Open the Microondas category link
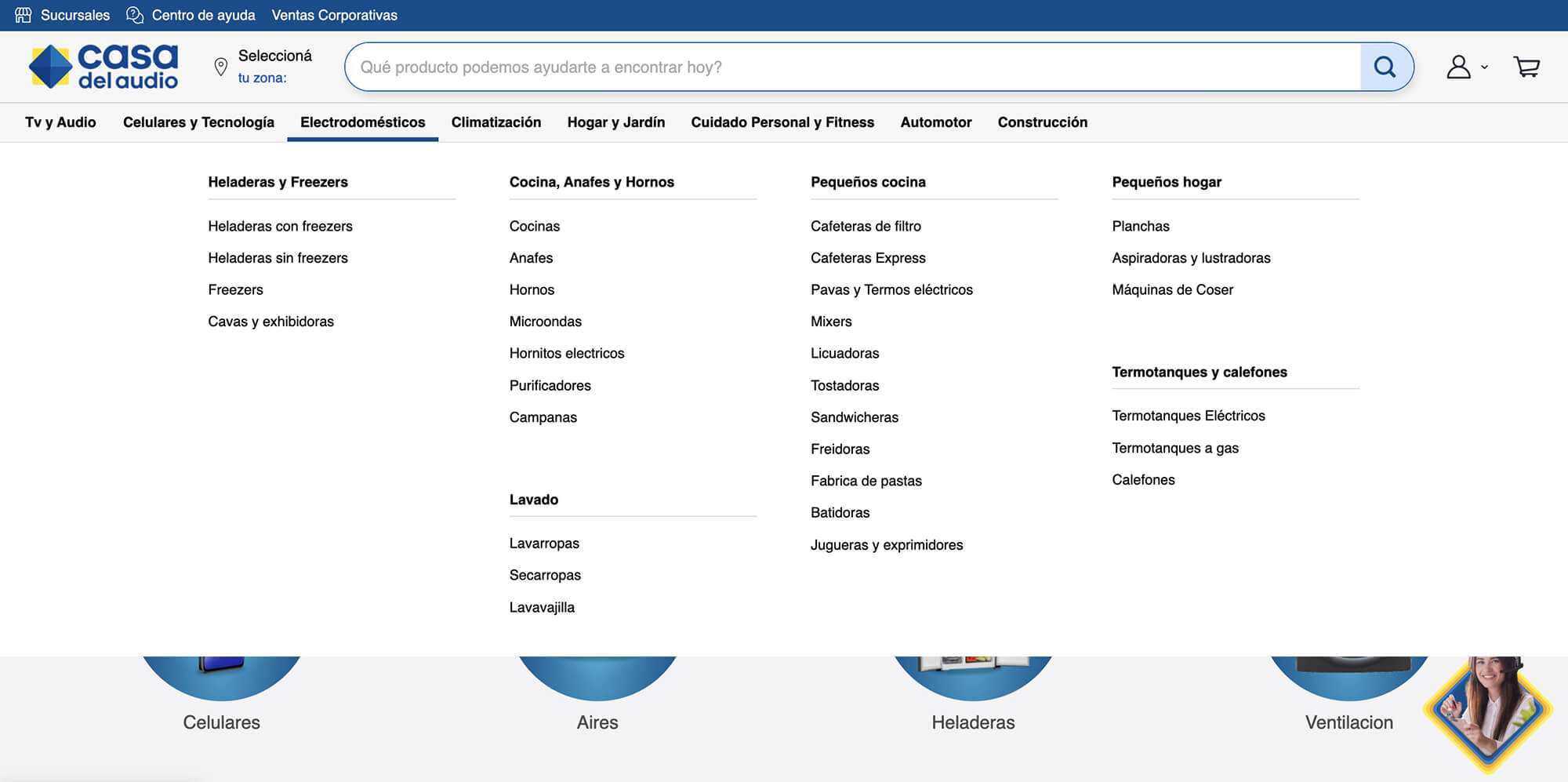Viewport: 1568px width, 782px height. (x=545, y=322)
